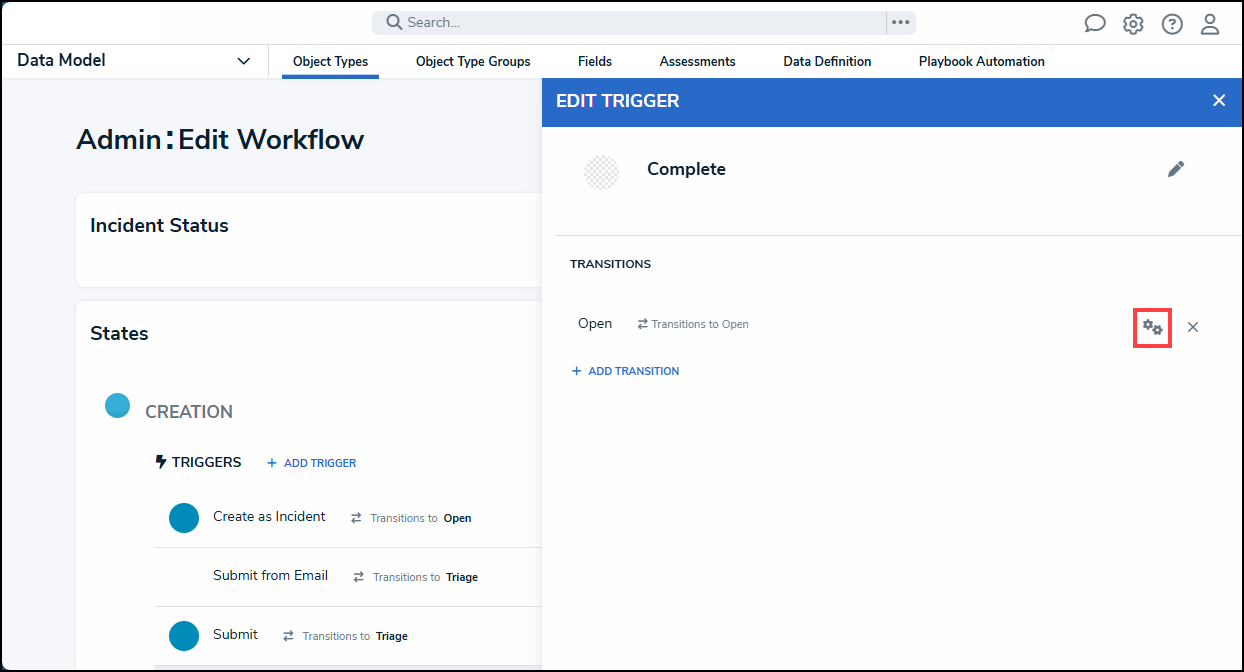Select the Submit from Email trigger

(270, 575)
